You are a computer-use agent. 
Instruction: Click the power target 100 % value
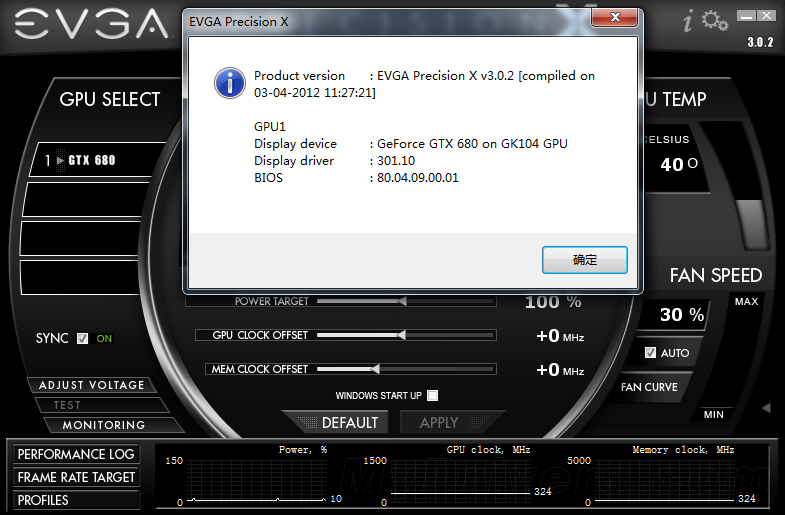click(x=553, y=301)
